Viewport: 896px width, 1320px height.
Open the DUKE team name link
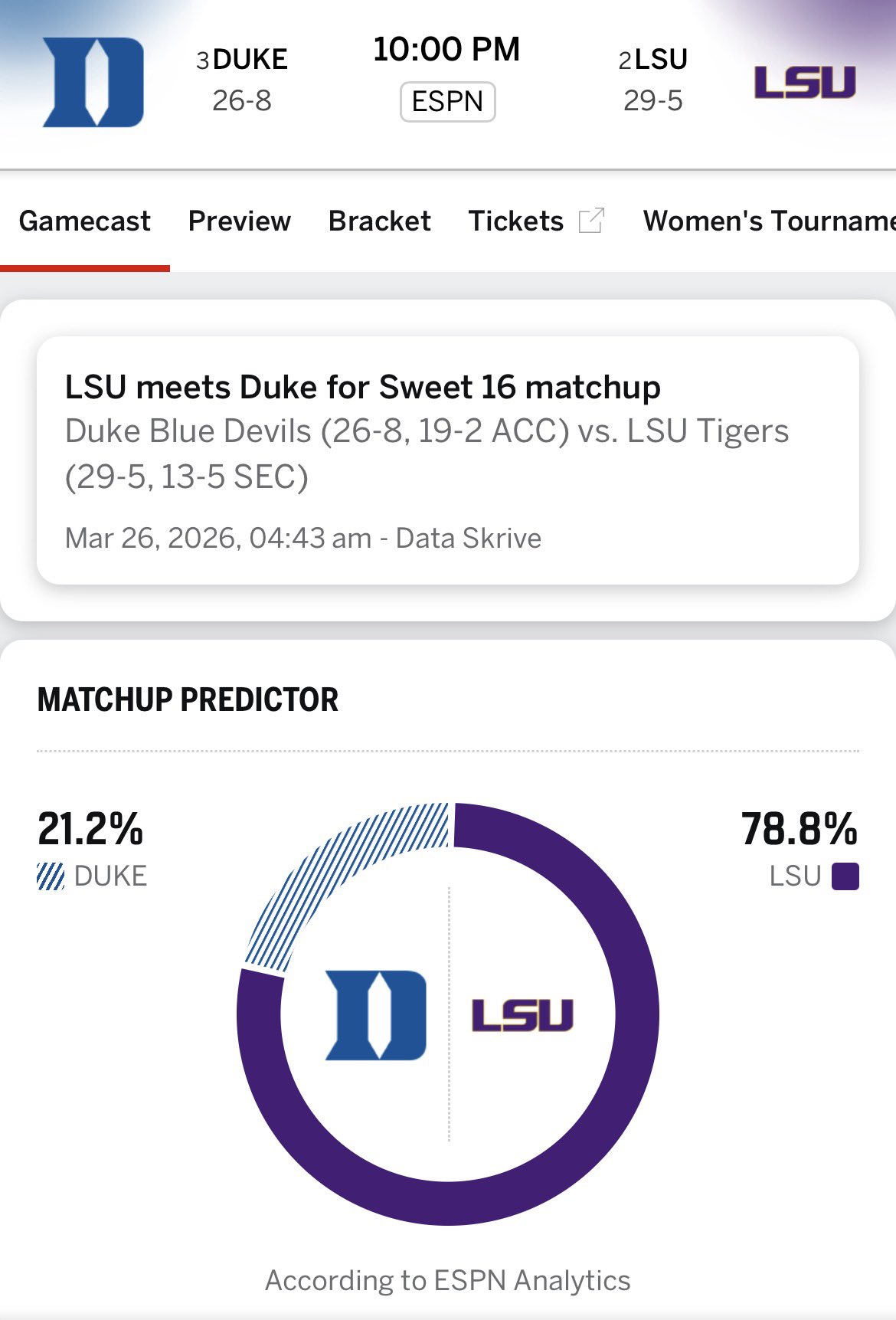point(250,59)
